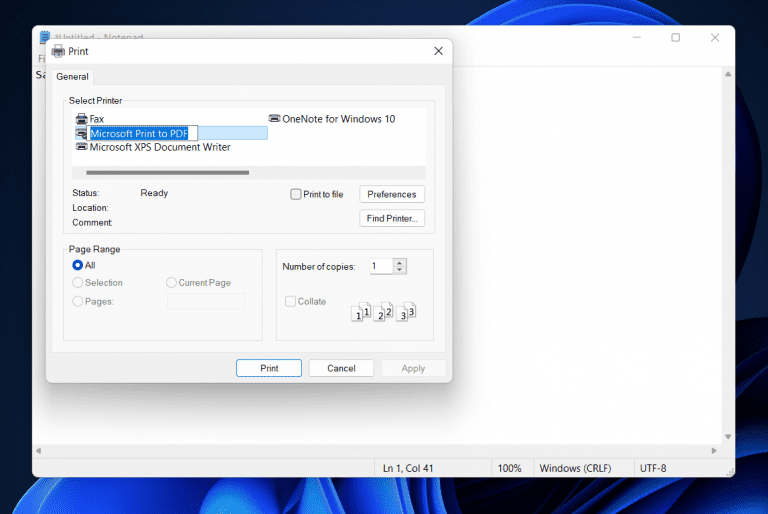Screen dimensions: 768x514
Task: Select the Microsoft XPS Document Writer icon
Action: click(x=81, y=147)
